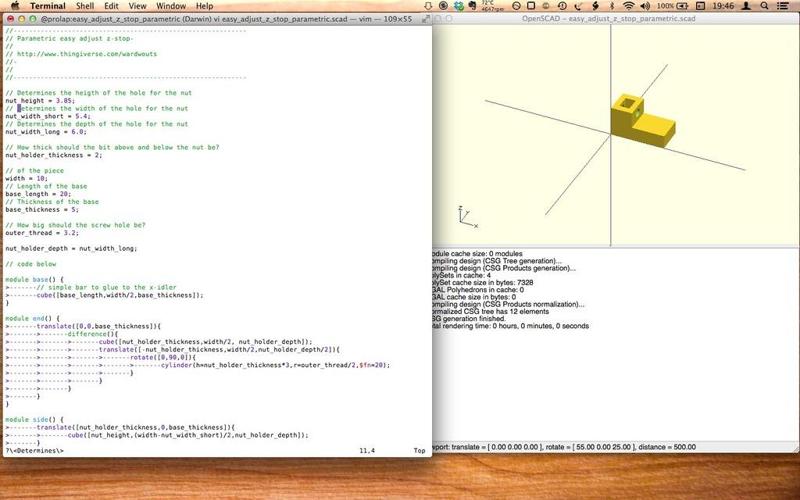This screenshot has height=500, width=800.
Task: Click the battery status indicator
Action: click(x=673, y=6)
